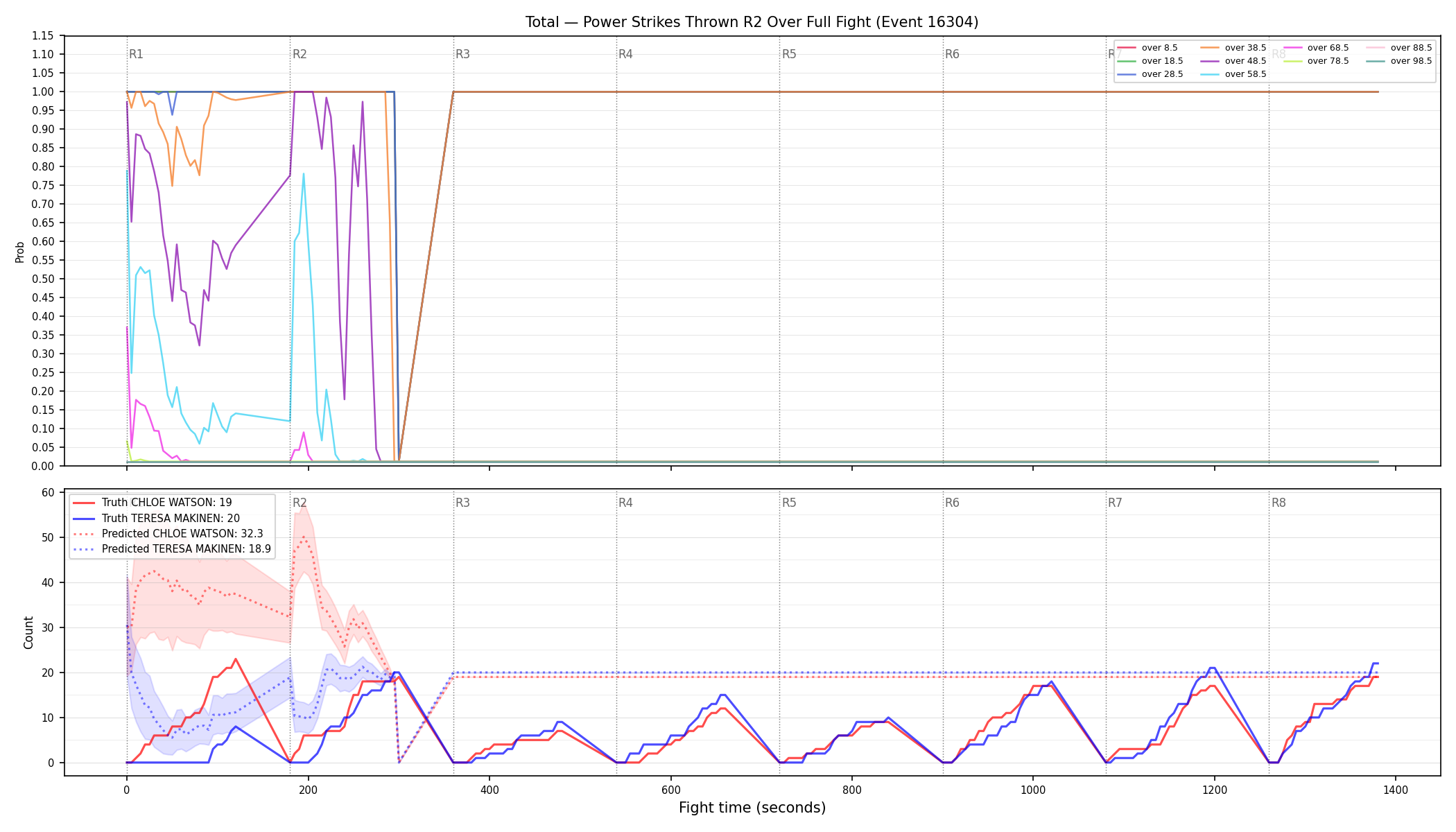Screen dimensions: 1456x832
Task: Click 'Predicted TERESA MAKINEN: 18.9' legend entry
Action: tap(172, 549)
